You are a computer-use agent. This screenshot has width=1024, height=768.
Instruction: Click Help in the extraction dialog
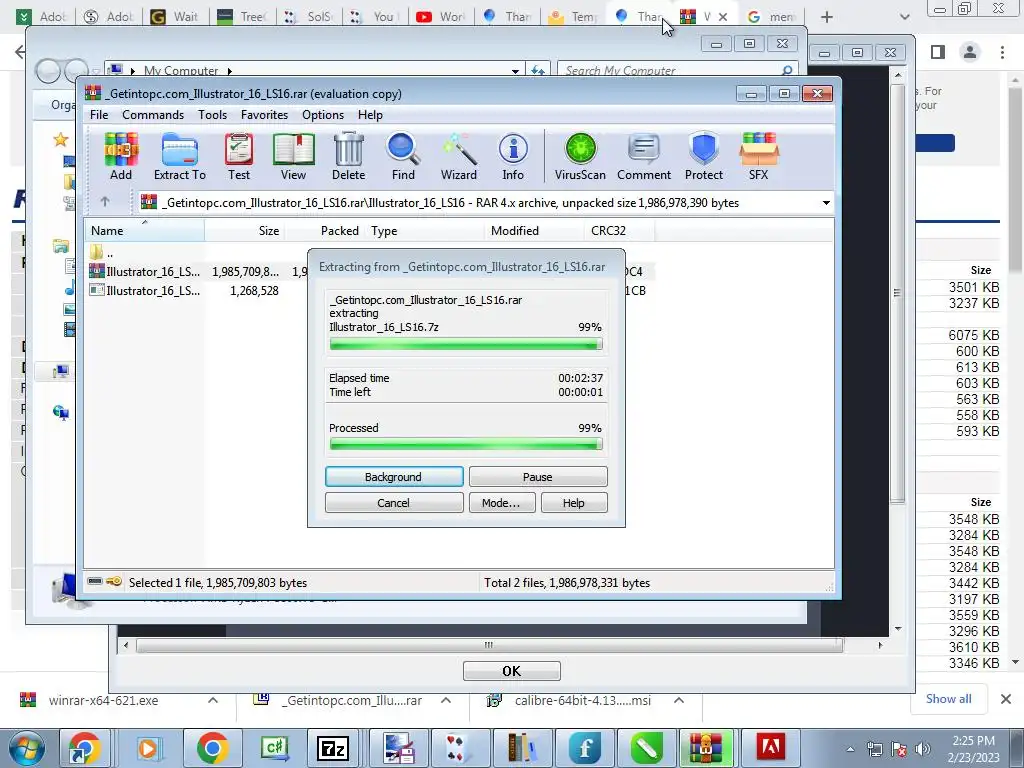pyautogui.click(x=574, y=503)
